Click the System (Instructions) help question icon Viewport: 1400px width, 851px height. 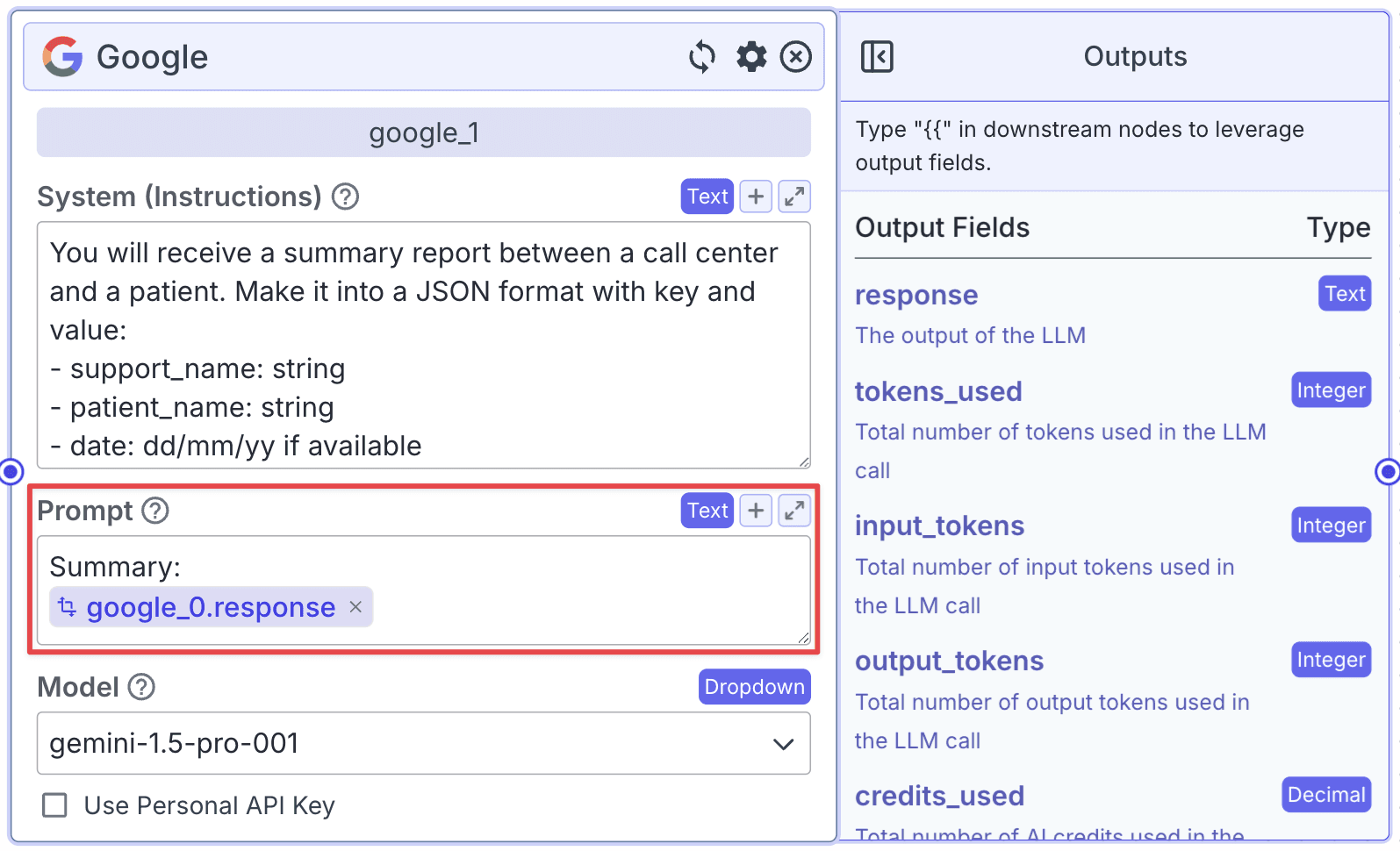pyautogui.click(x=346, y=197)
